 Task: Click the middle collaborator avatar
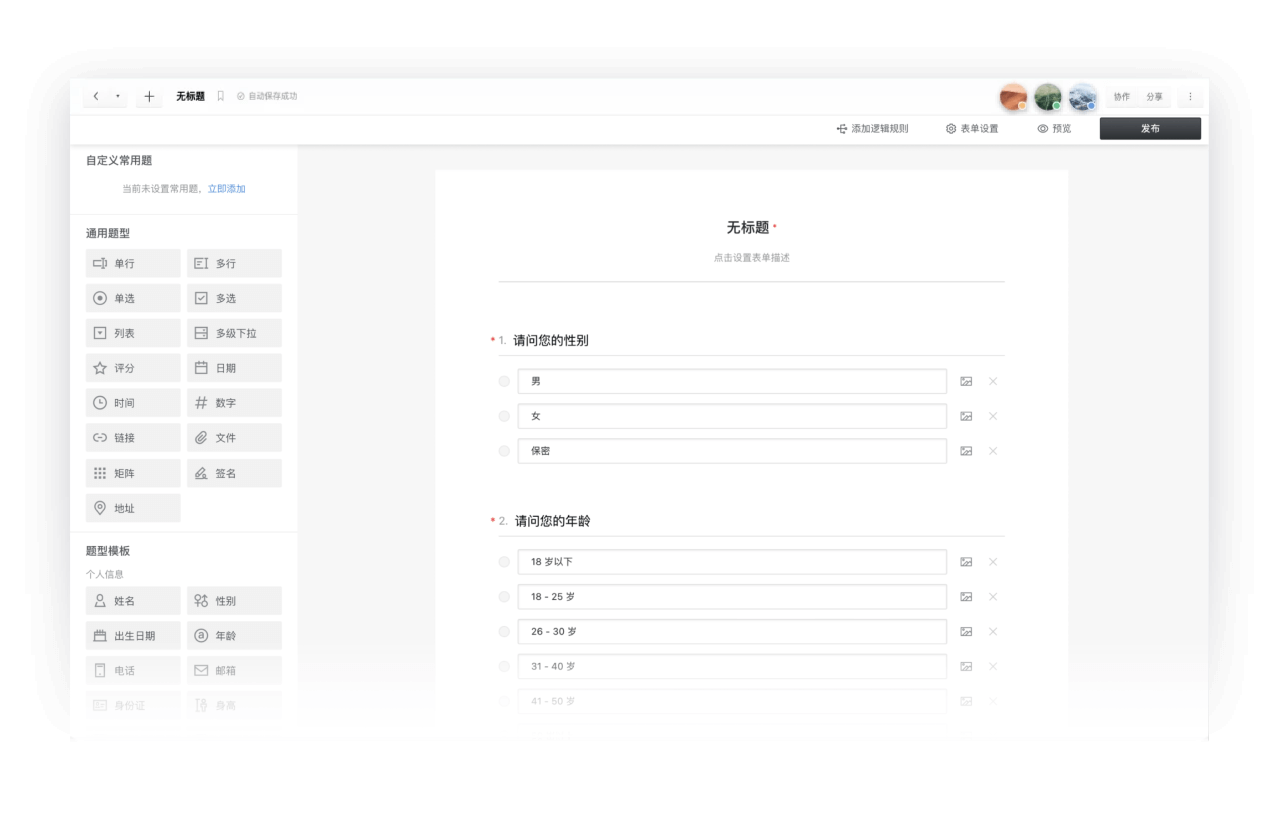(1047, 97)
